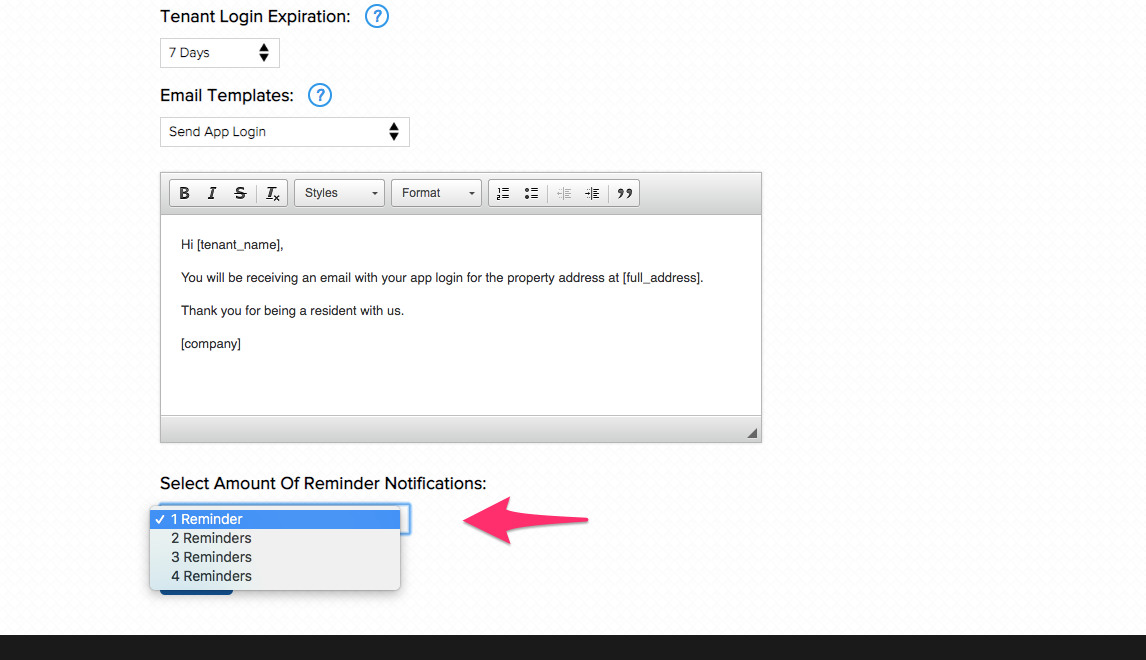Screen dimensions: 1146x660
Task: Open the Format dropdown
Action: coord(436,193)
